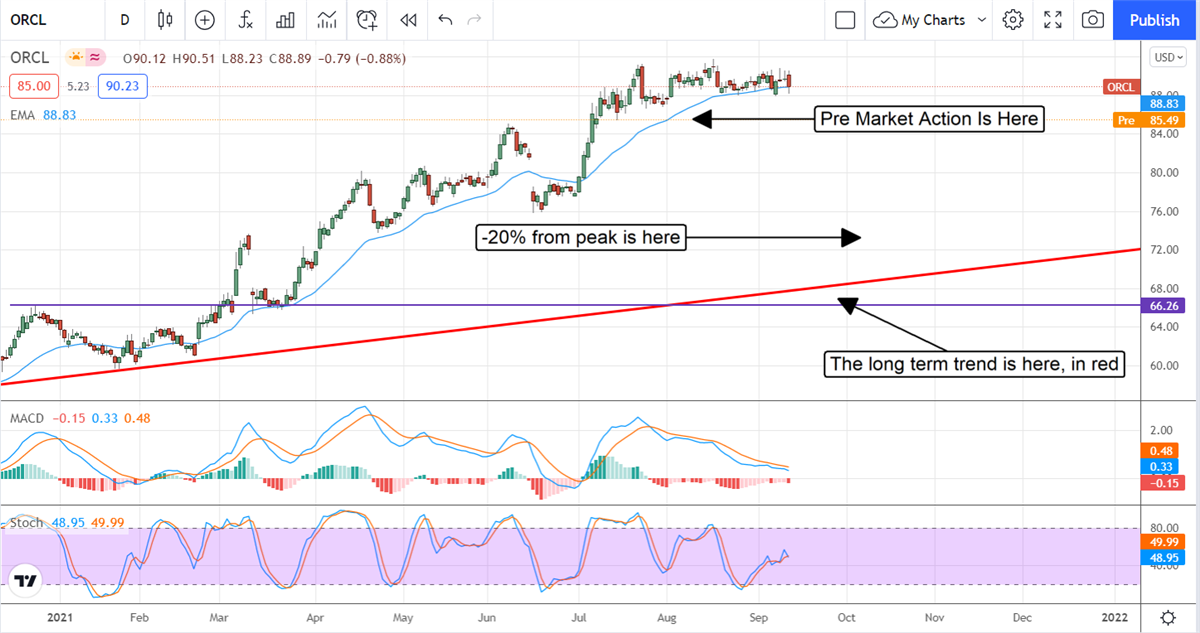Viewport: 1200px width, 633px height.
Task: Open chart settings gear in top toolbar
Action: tap(1013, 20)
